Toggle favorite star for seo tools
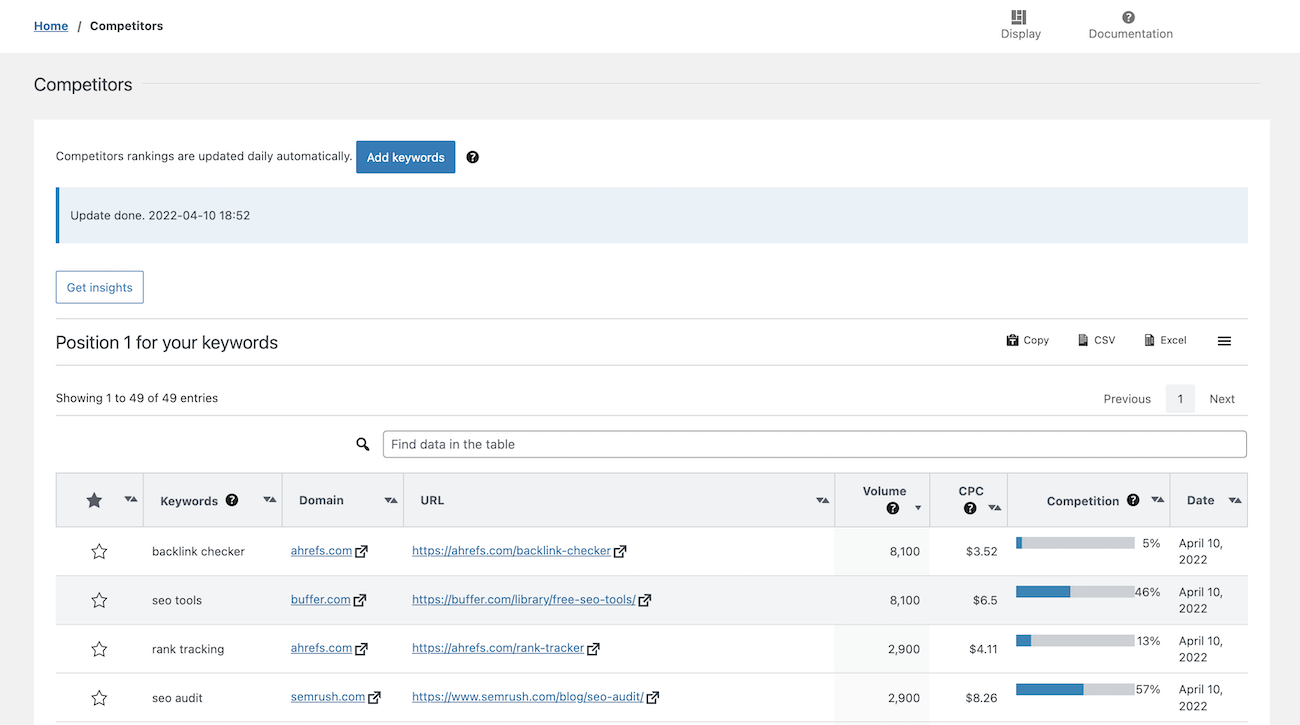Screen dimensions: 1300x725 click(x=99, y=600)
